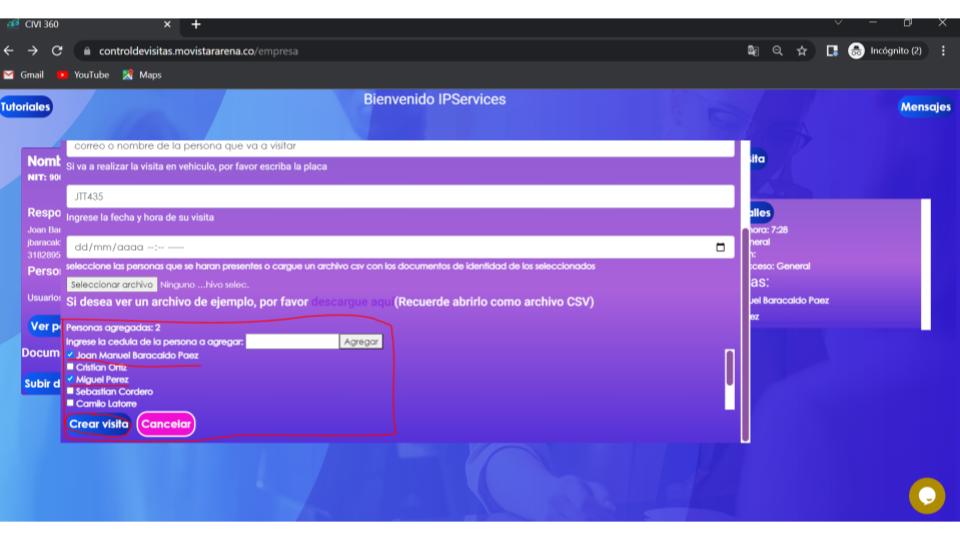
Task: Reload the page with the refresh icon
Action: pyautogui.click(x=57, y=51)
